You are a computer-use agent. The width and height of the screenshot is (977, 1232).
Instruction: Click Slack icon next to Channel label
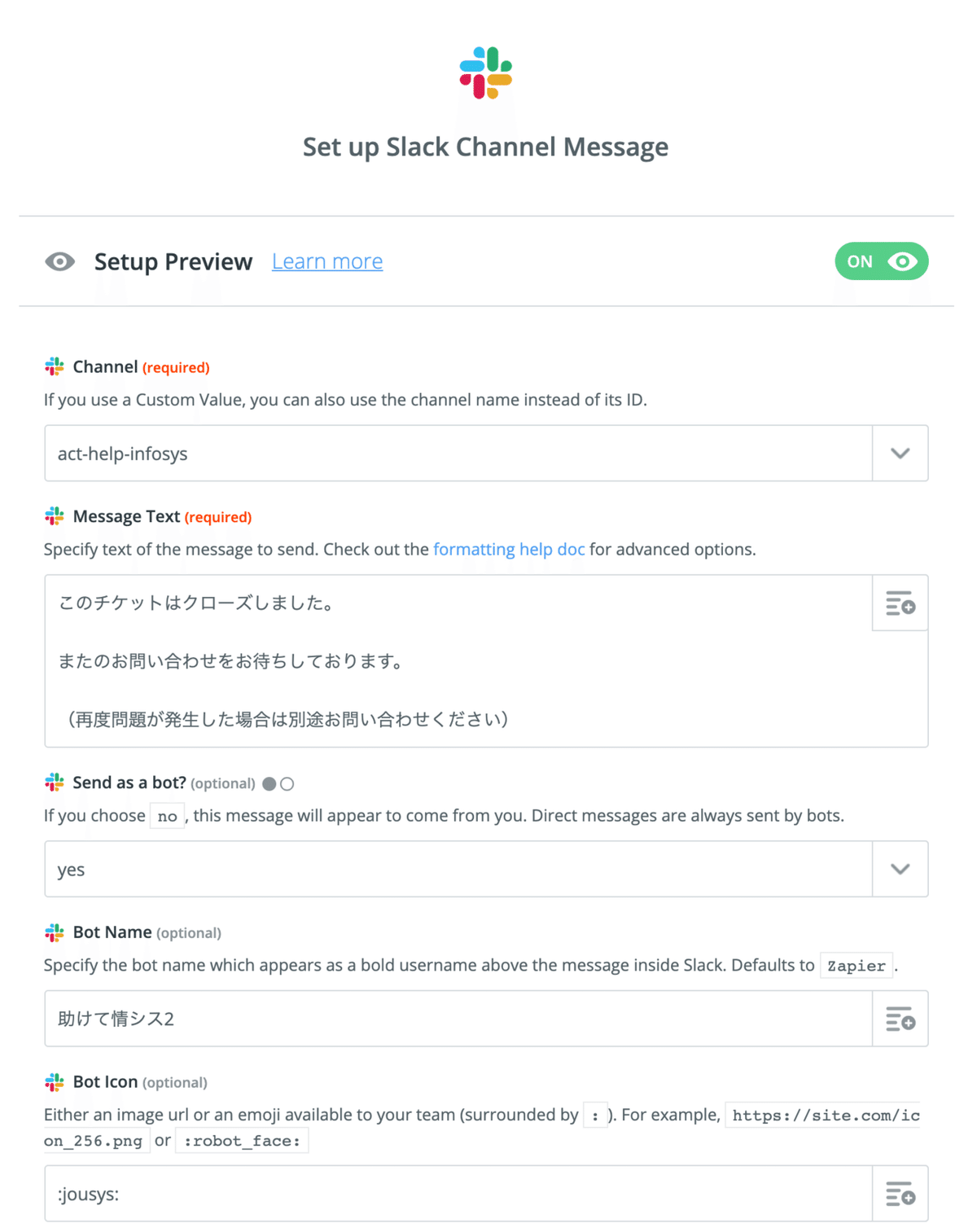pos(55,367)
